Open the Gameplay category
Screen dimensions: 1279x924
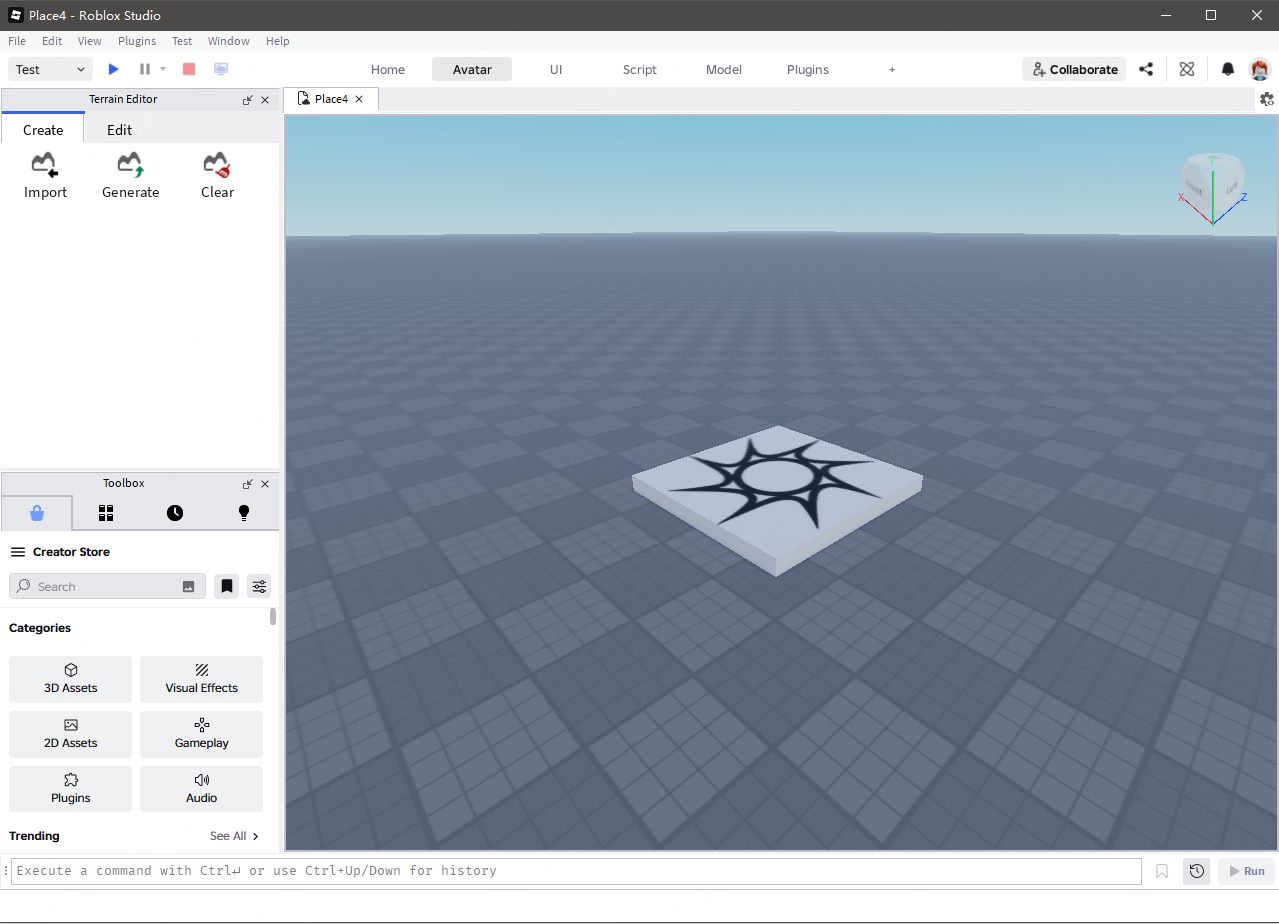(x=202, y=734)
